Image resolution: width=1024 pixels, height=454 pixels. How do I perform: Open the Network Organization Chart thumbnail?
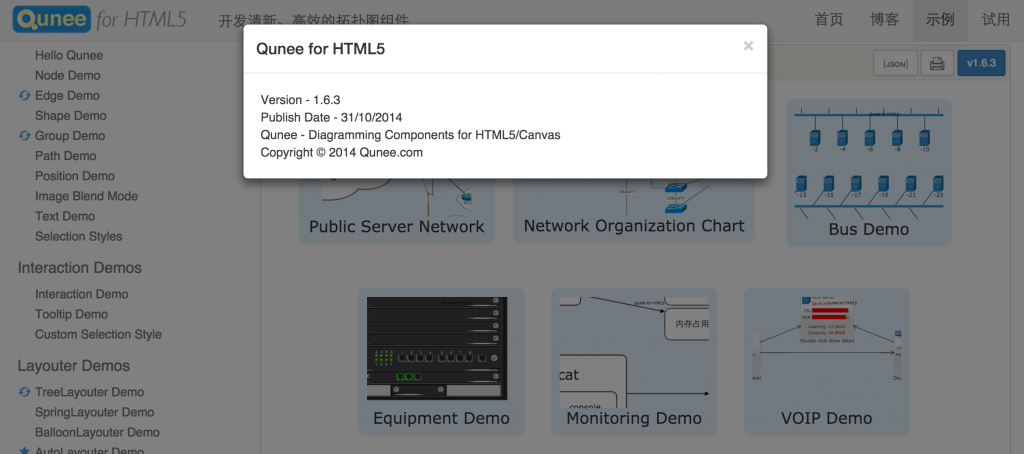pos(634,210)
